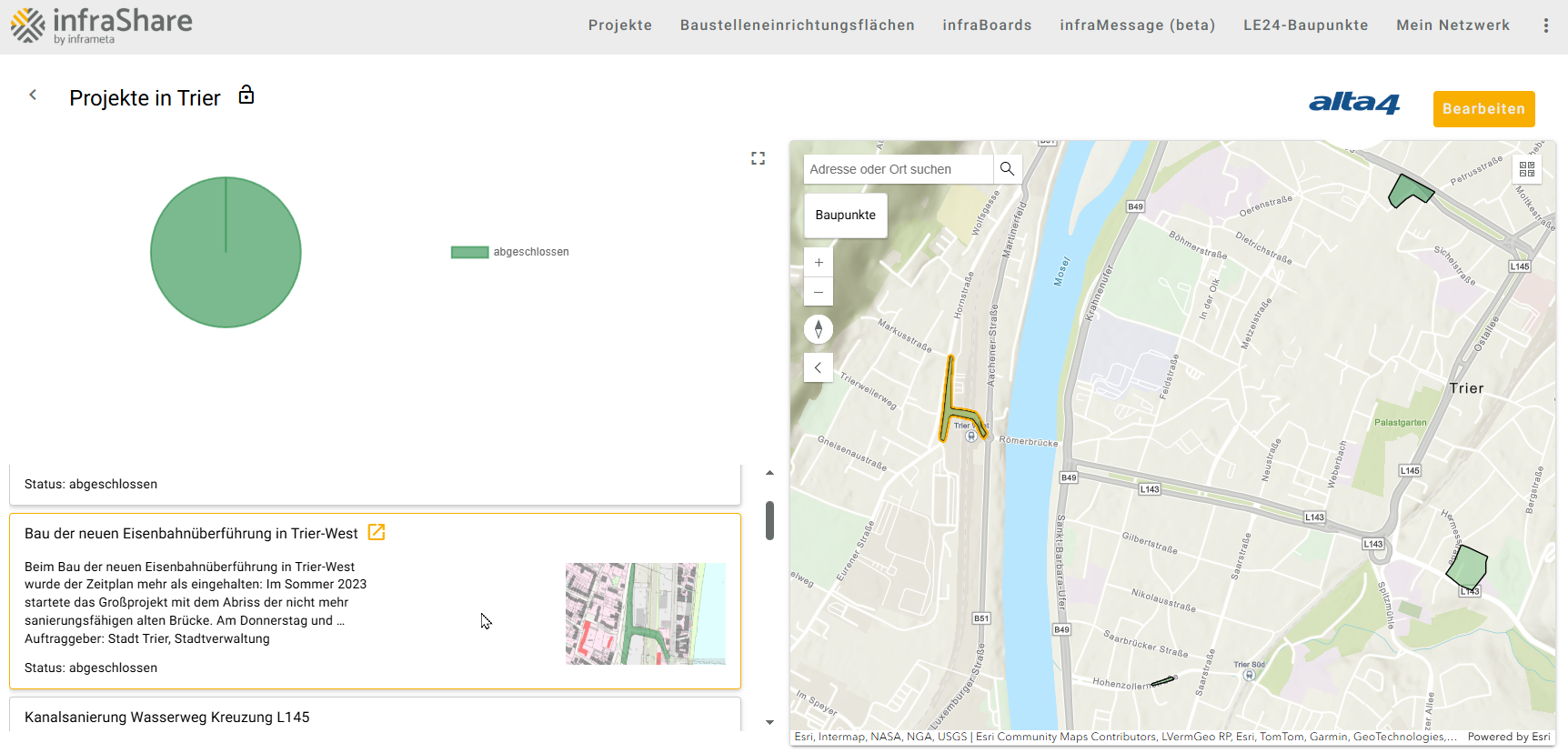The height and width of the screenshot is (753, 1568).
Task: Go back with the left chevron
Action: pos(33,95)
